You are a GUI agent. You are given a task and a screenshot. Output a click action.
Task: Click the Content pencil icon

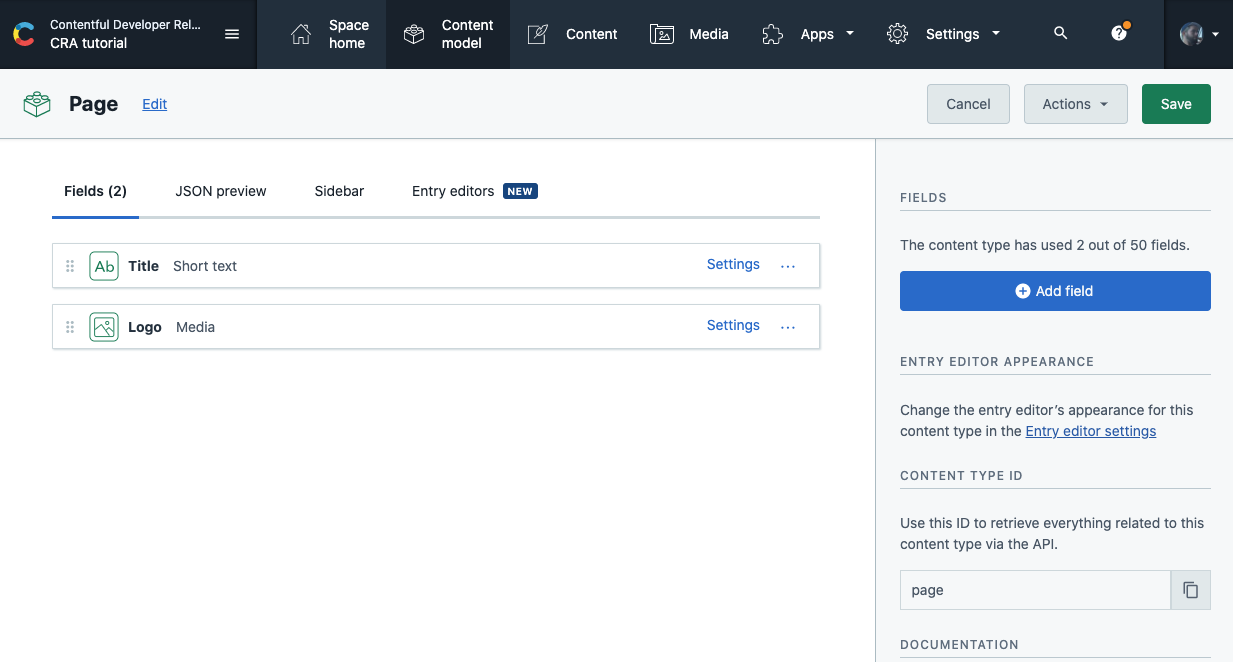pyautogui.click(x=537, y=33)
